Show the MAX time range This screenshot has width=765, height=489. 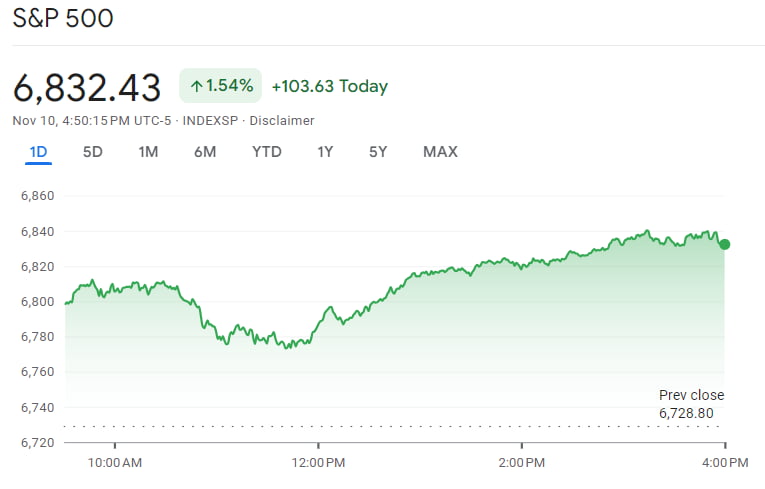click(440, 152)
